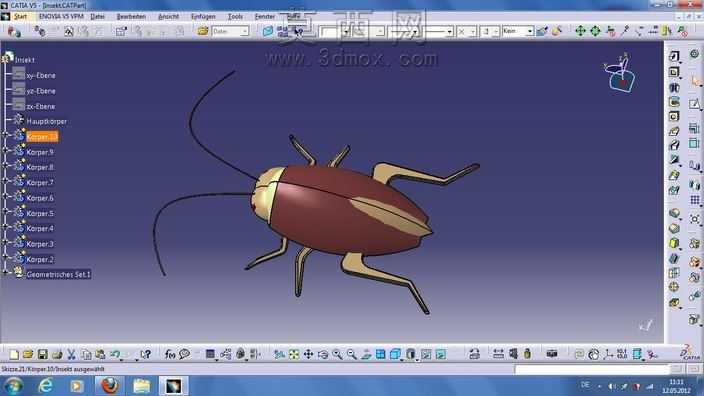Image resolution: width=704 pixels, height=396 pixels.
Task: Click the Rotate view icon
Action: (x=323, y=354)
